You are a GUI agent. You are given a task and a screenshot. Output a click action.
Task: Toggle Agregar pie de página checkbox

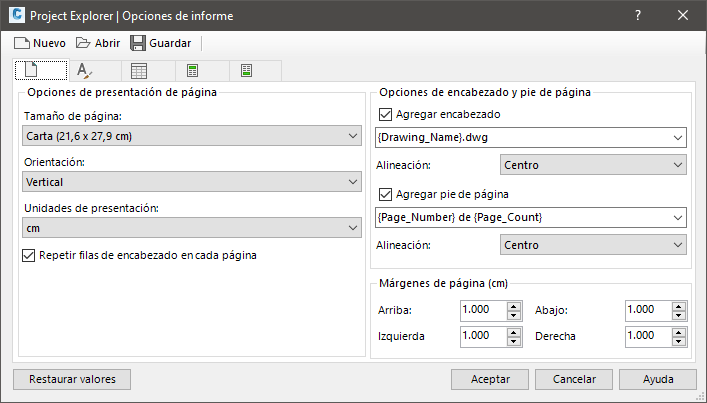(x=387, y=195)
